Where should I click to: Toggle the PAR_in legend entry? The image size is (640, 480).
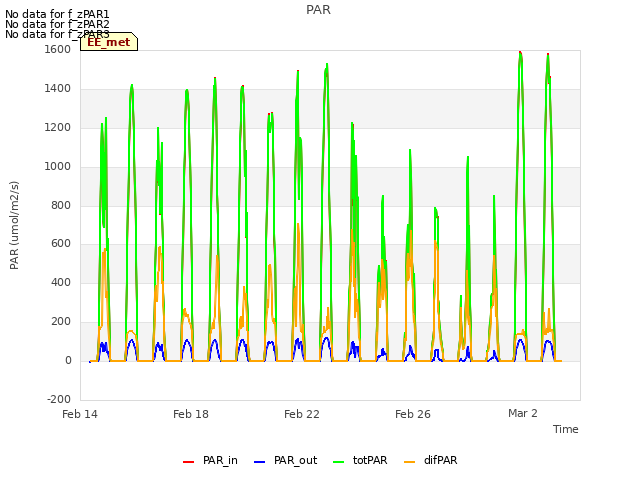(210, 460)
